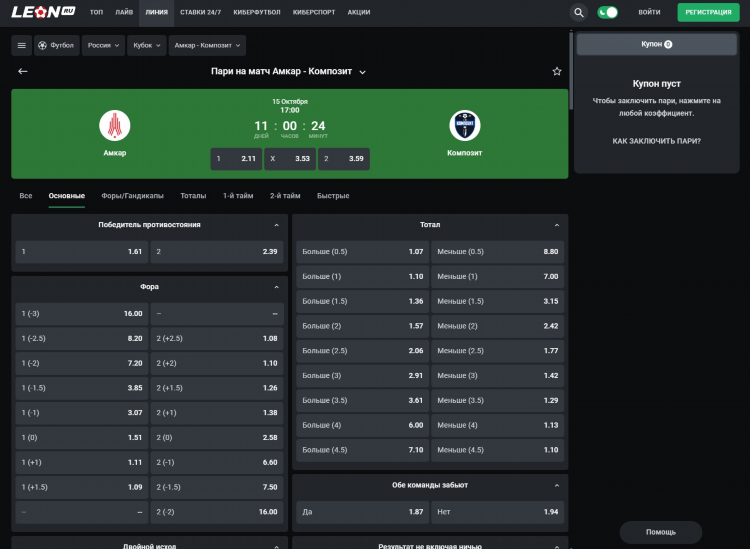Image resolution: width=750 pixels, height=549 pixels.
Task: Open the Leon.ru logo home link
Action: pyautogui.click(x=43, y=12)
